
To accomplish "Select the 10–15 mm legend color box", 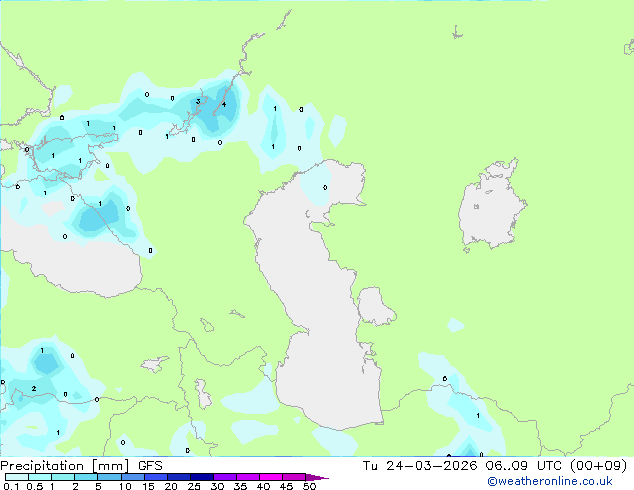I will 133,477.
